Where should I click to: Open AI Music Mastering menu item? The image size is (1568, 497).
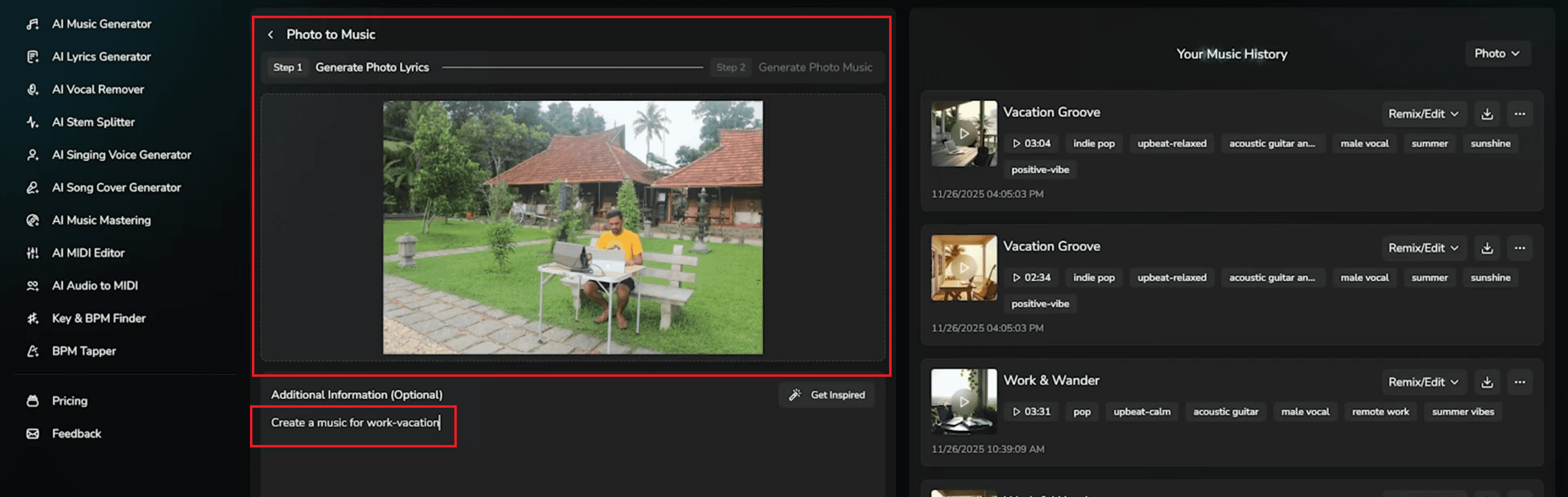click(x=101, y=220)
